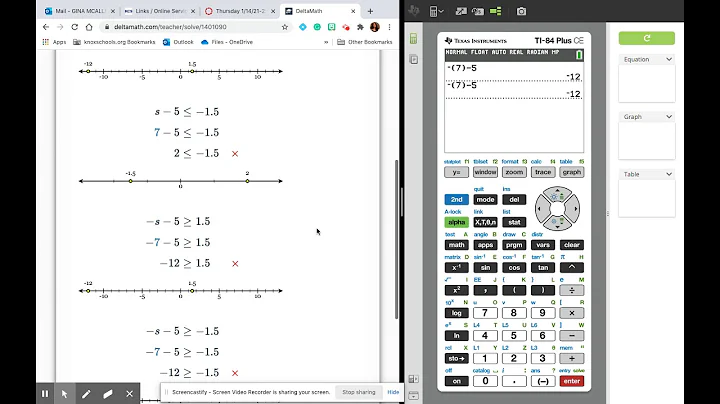The width and height of the screenshot is (720, 404).
Task: Expand the Table panel dropdown
Action: (x=669, y=174)
